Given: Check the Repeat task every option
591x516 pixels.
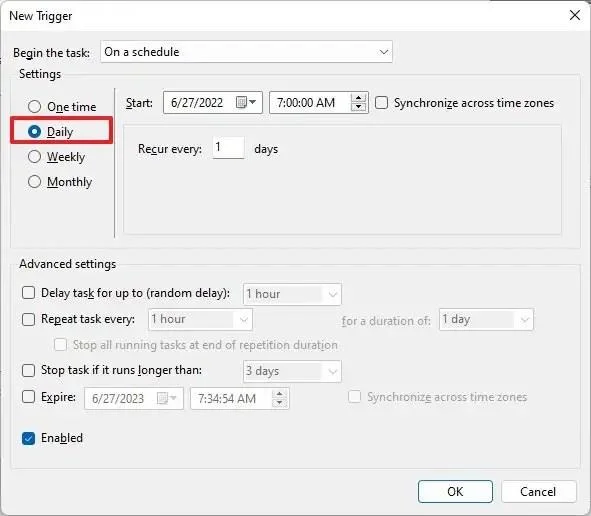Looking at the screenshot, I should point(29,319).
